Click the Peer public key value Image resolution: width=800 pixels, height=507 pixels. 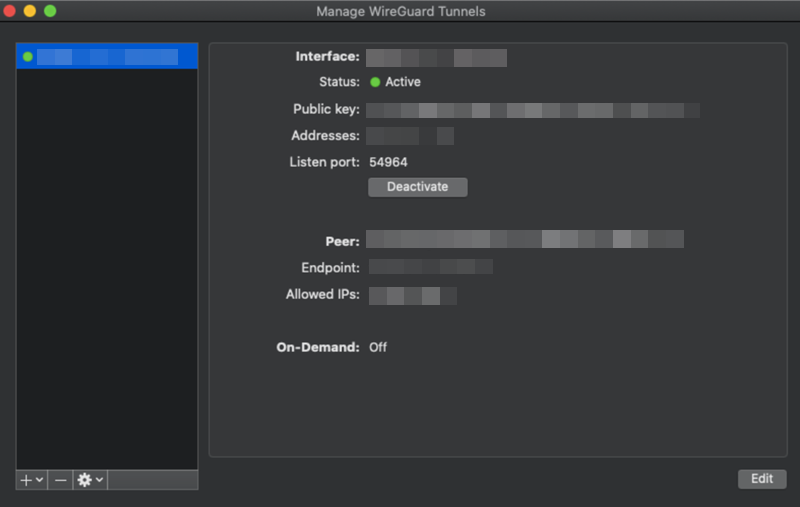[x=524, y=239]
